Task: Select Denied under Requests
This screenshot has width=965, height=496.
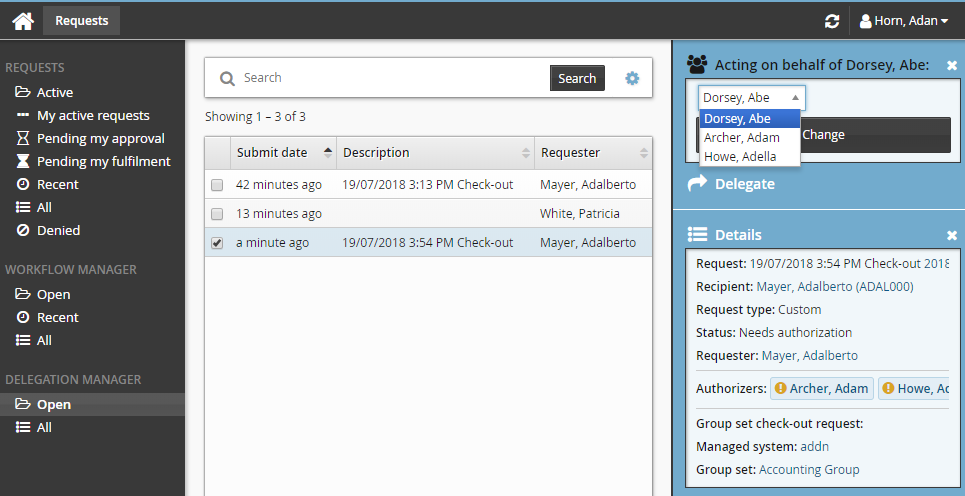Action: pos(58,230)
